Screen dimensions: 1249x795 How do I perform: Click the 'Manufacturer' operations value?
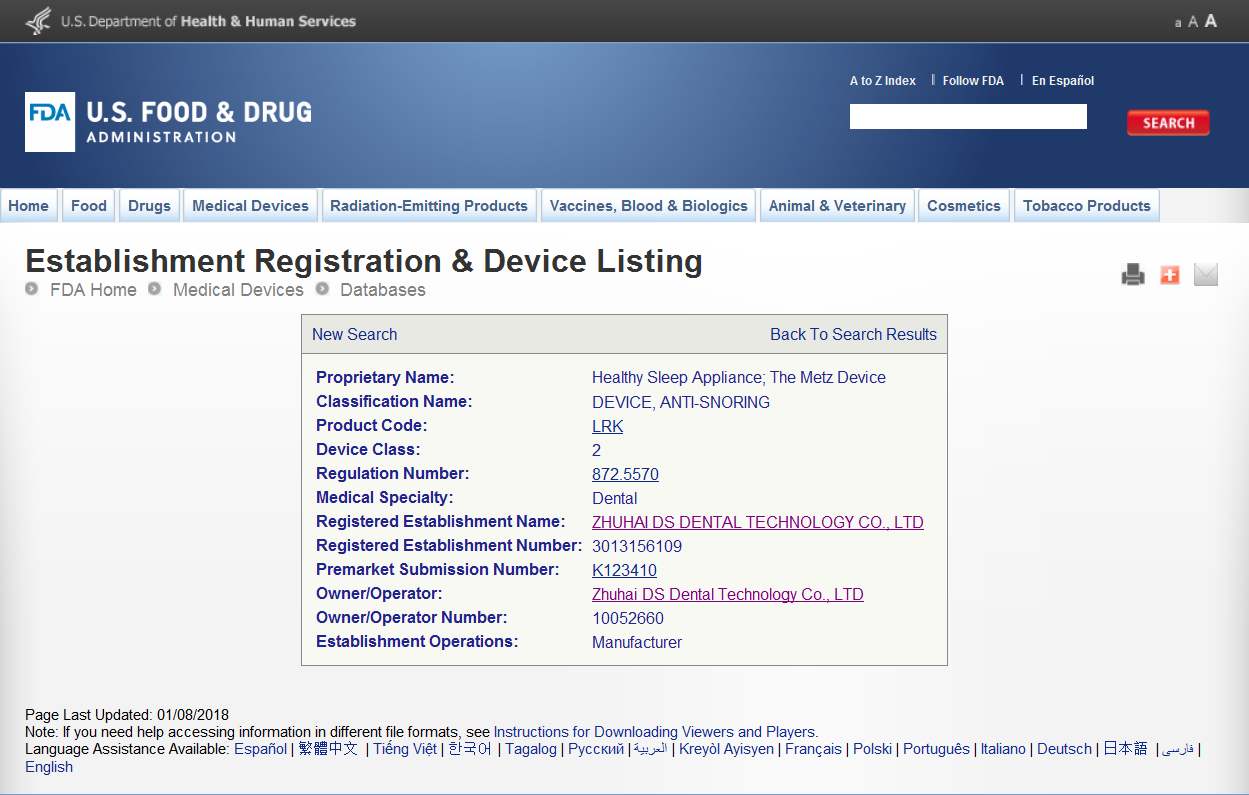click(637, 643)
